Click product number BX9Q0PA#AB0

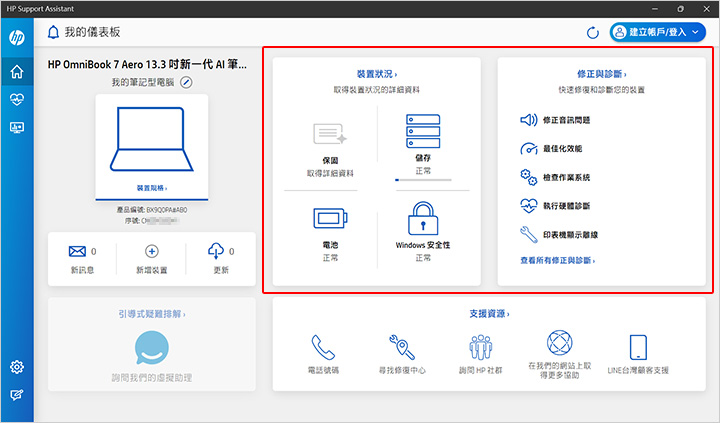167,210
